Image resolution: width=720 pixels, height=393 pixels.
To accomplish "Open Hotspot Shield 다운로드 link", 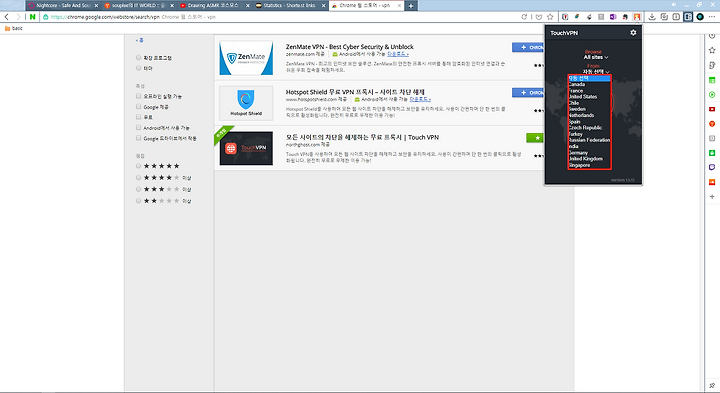I will 420,99.
